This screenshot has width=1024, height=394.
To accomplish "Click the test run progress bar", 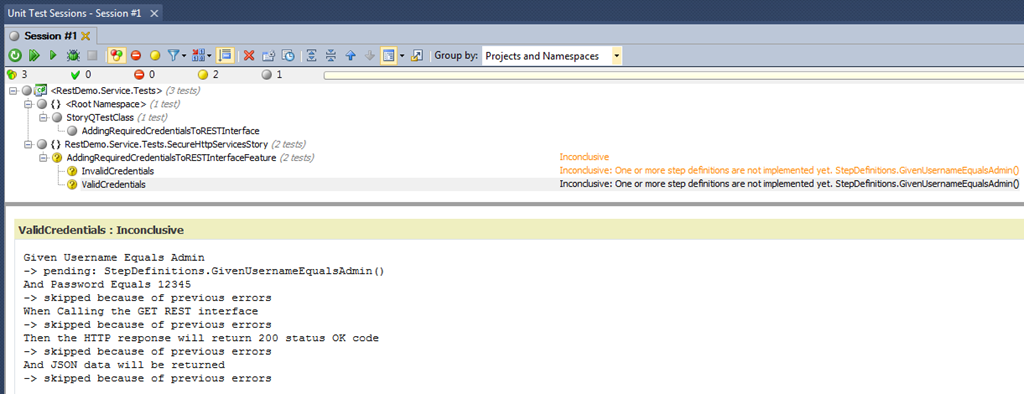I will coord(673,75).
